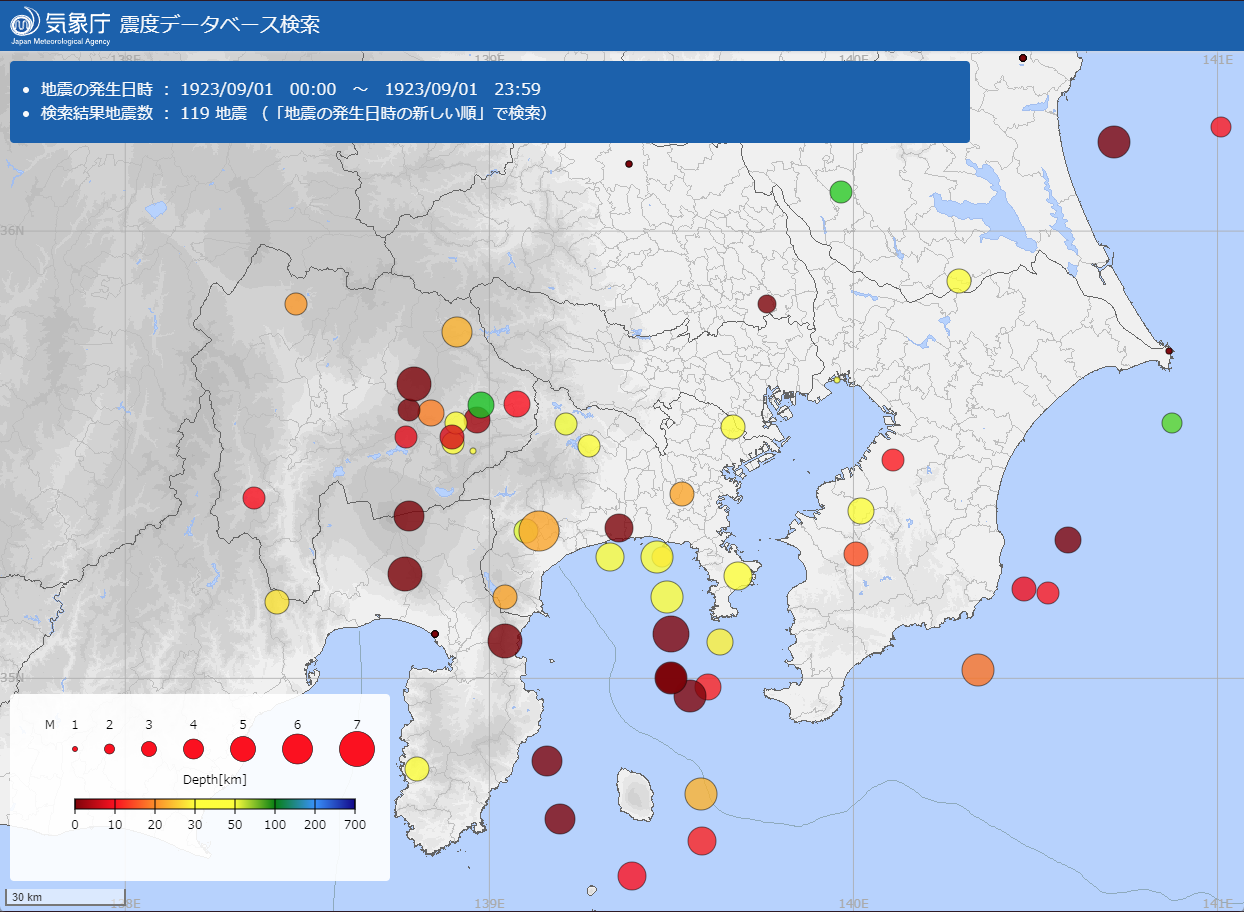
Task: Click the Japan Meteorological Agency logo
Action: (x=59, y=25)
